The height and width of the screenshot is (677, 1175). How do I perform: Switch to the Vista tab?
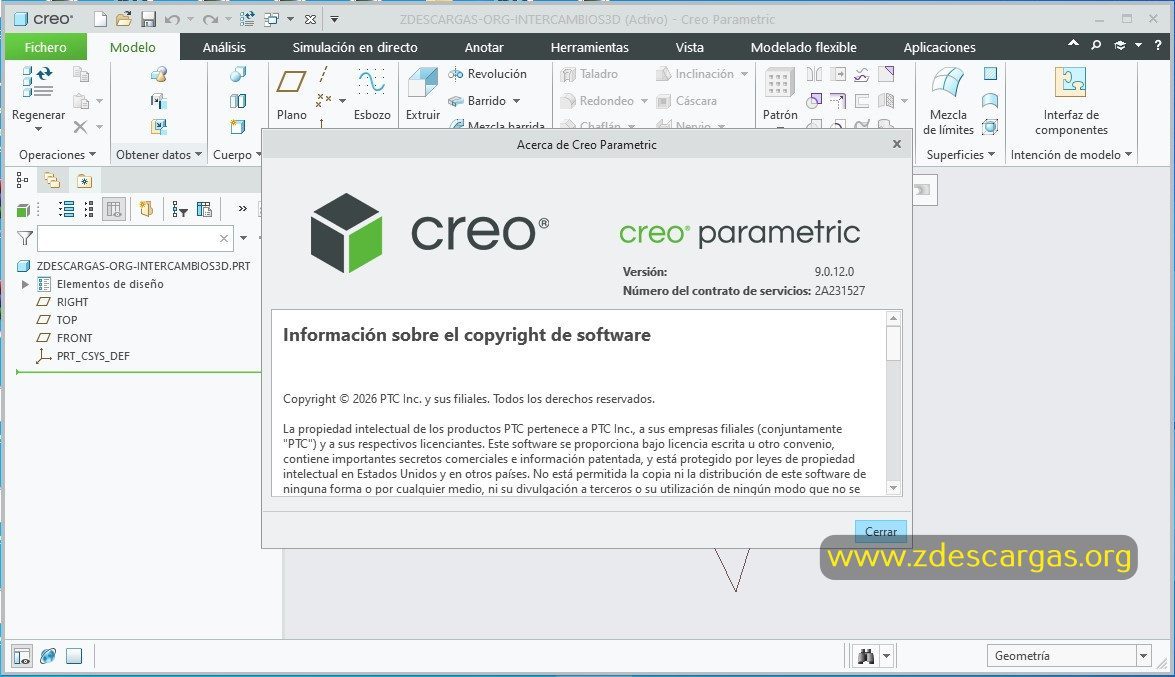[689, 47]
